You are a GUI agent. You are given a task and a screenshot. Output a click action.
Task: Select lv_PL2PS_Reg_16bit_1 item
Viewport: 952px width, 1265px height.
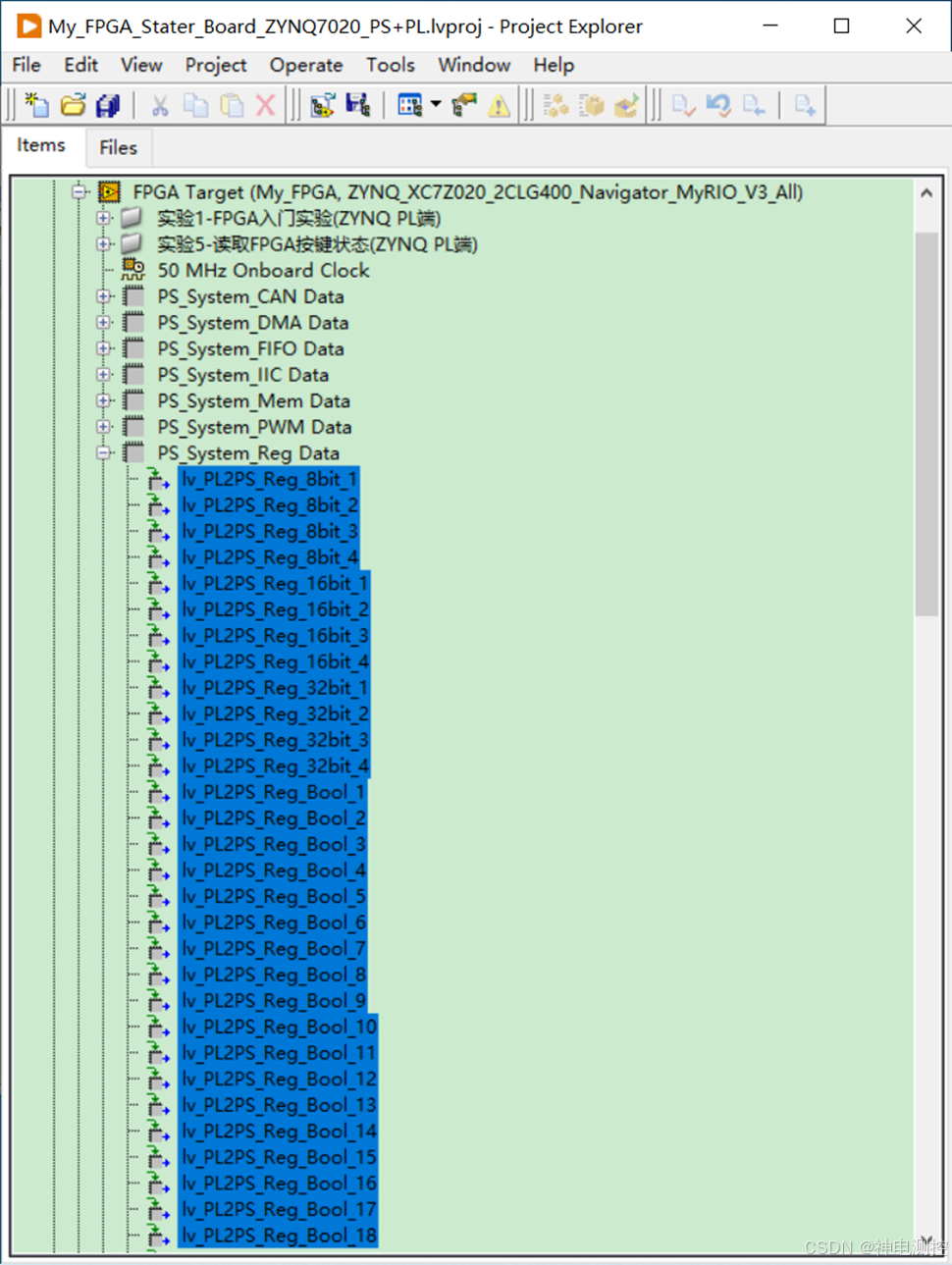274,584
